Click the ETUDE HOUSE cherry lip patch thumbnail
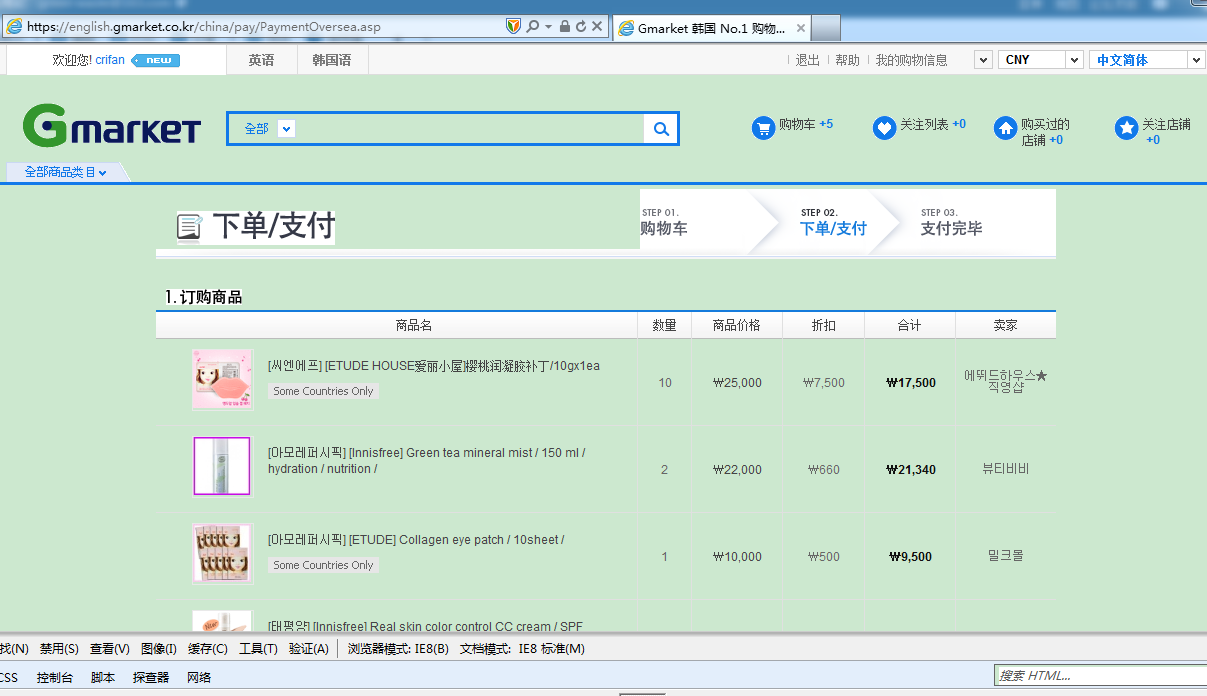The height and width of the screenshot is (696, 1207). tap(222, 379)
